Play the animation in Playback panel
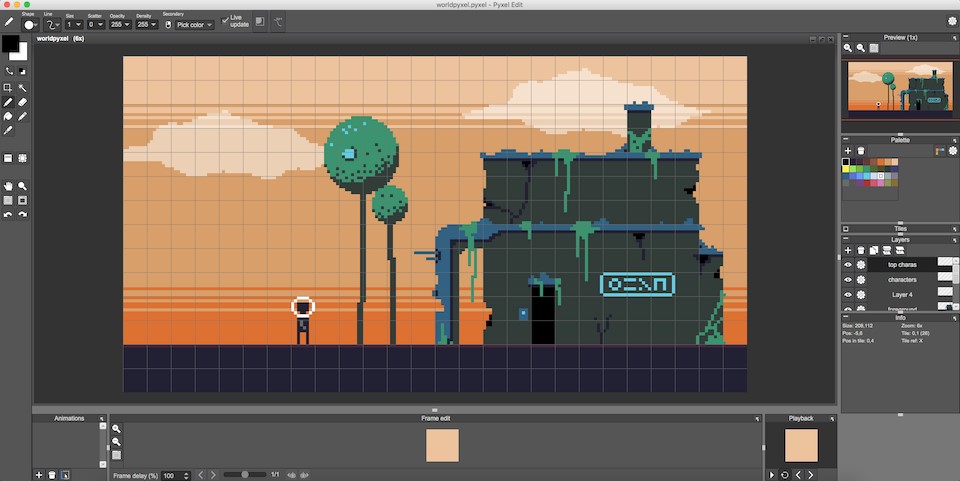The width and height of the screenshot is (960, 481). 771,475
